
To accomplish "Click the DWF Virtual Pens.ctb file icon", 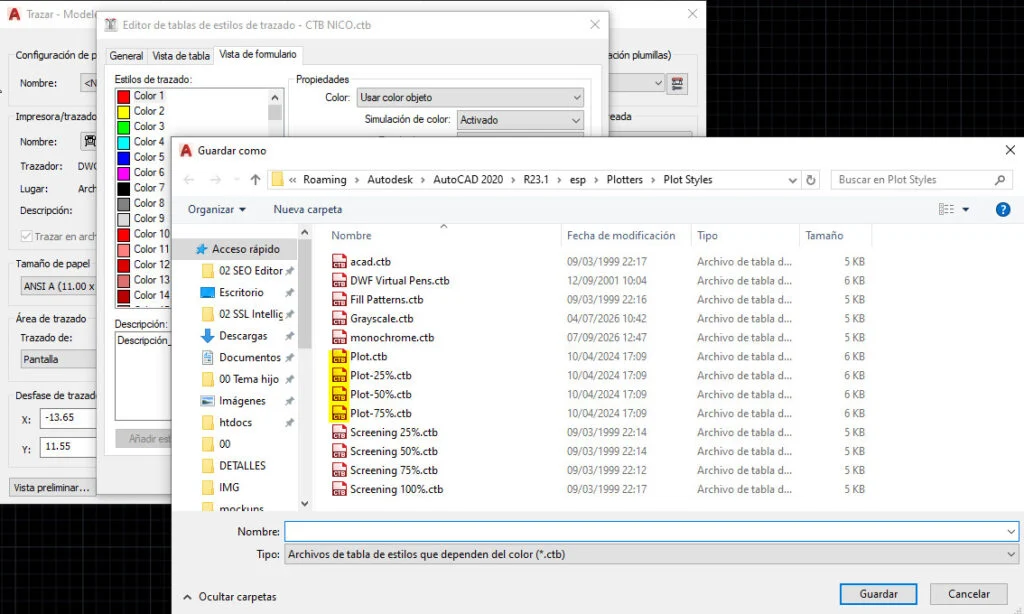I will (x=339, y=280).
